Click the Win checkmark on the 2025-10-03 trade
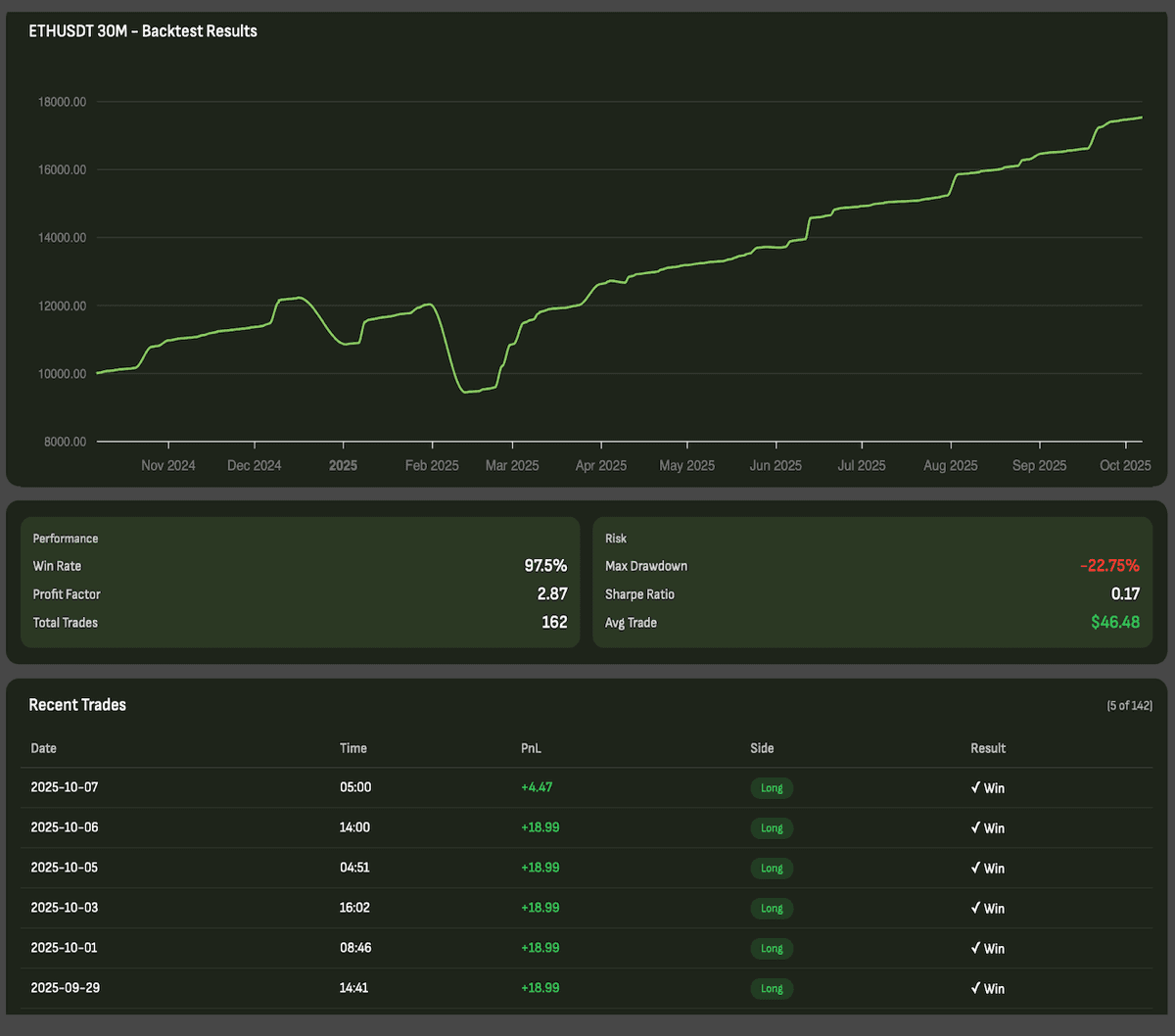Image resolution: width=1175 pixels, height=1036 pixels. 987,908
